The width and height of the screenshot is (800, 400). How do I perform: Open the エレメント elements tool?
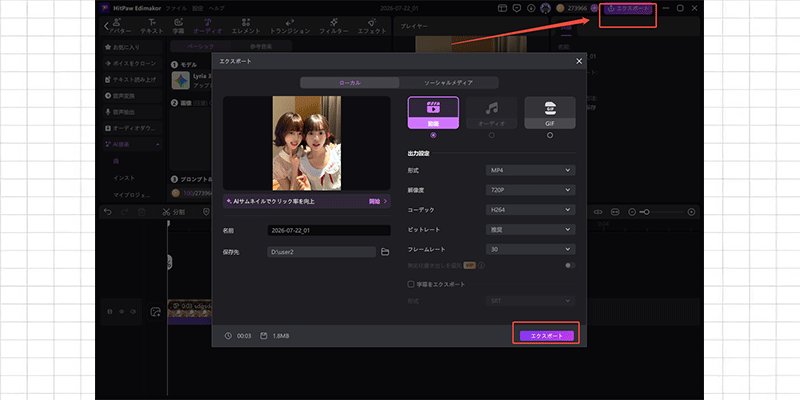246,27
